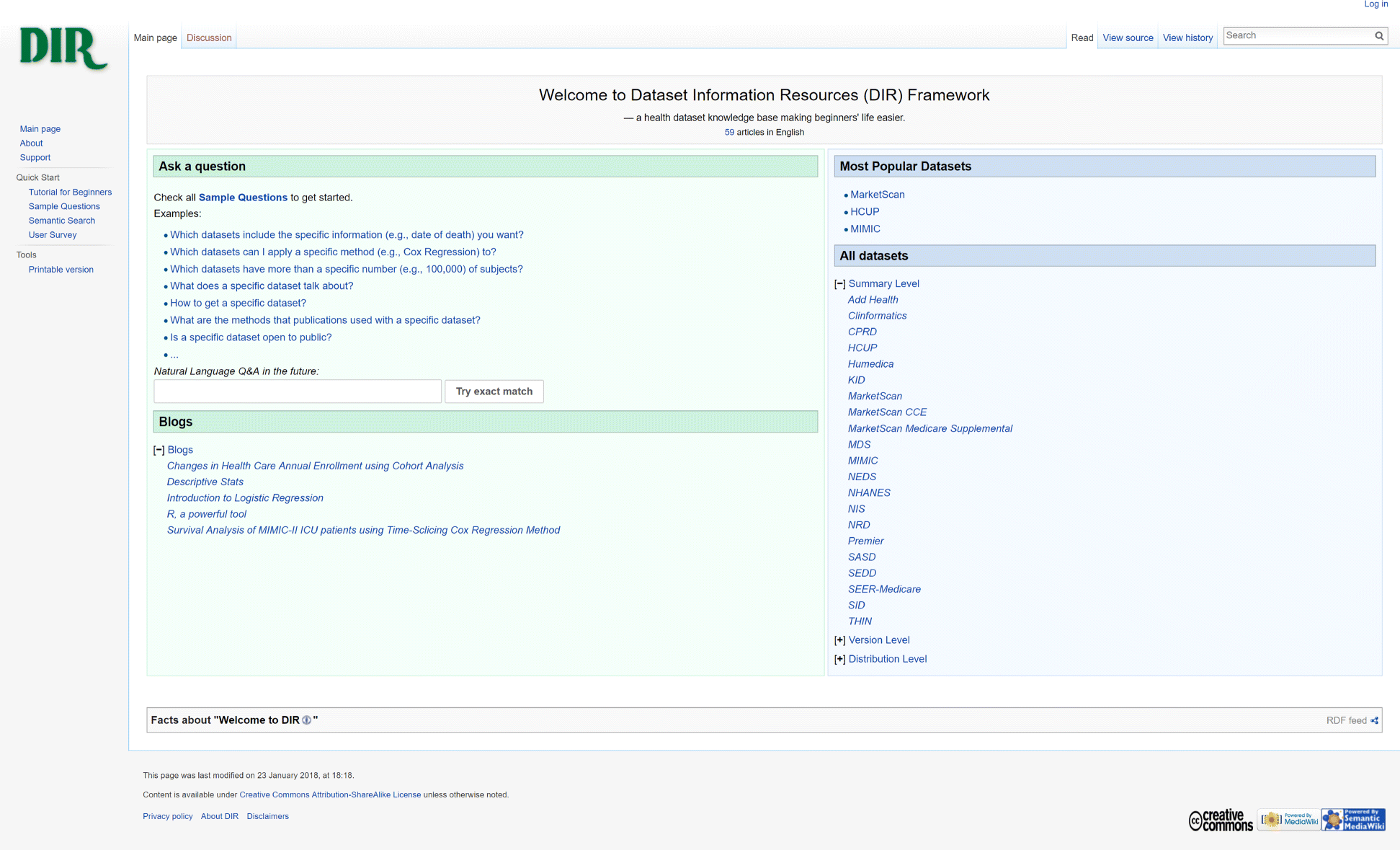Screen dimensions: 1400x850
Task: Open the KID dataset
Action: point(856,380)
